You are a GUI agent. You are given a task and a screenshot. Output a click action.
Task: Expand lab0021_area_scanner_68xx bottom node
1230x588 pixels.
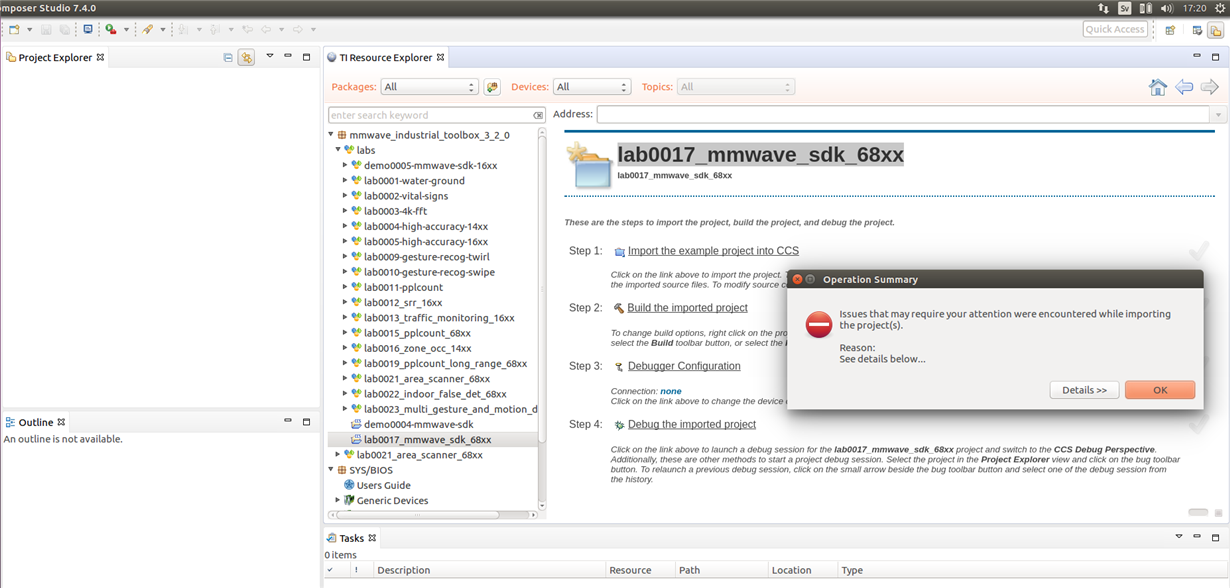[338, 455]
